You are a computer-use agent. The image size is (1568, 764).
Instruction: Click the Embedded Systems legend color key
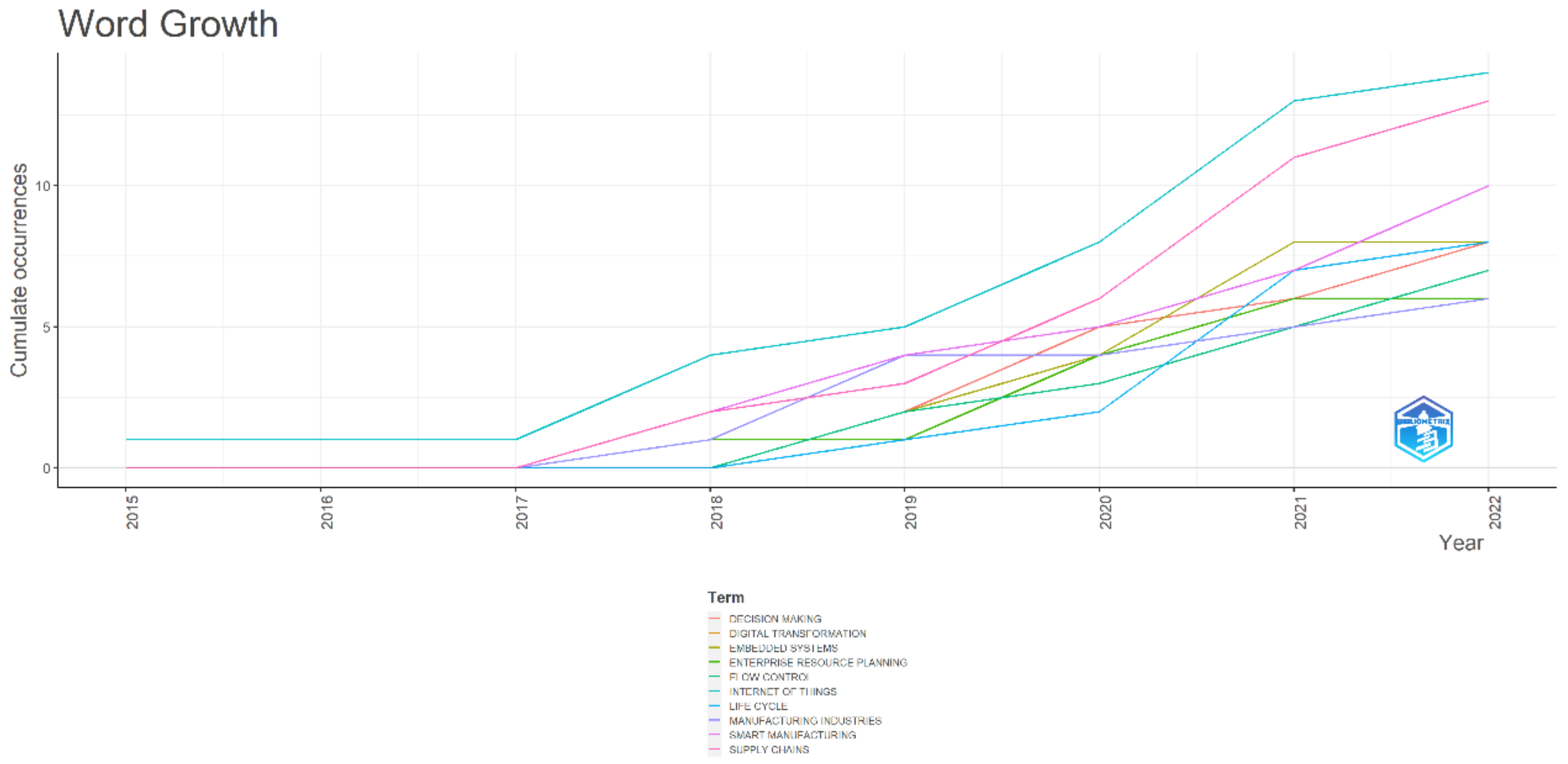pos(714,648)
